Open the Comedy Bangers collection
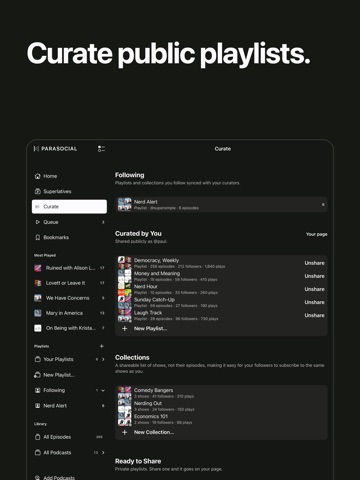The image size is (360, 480). [221, 393]
